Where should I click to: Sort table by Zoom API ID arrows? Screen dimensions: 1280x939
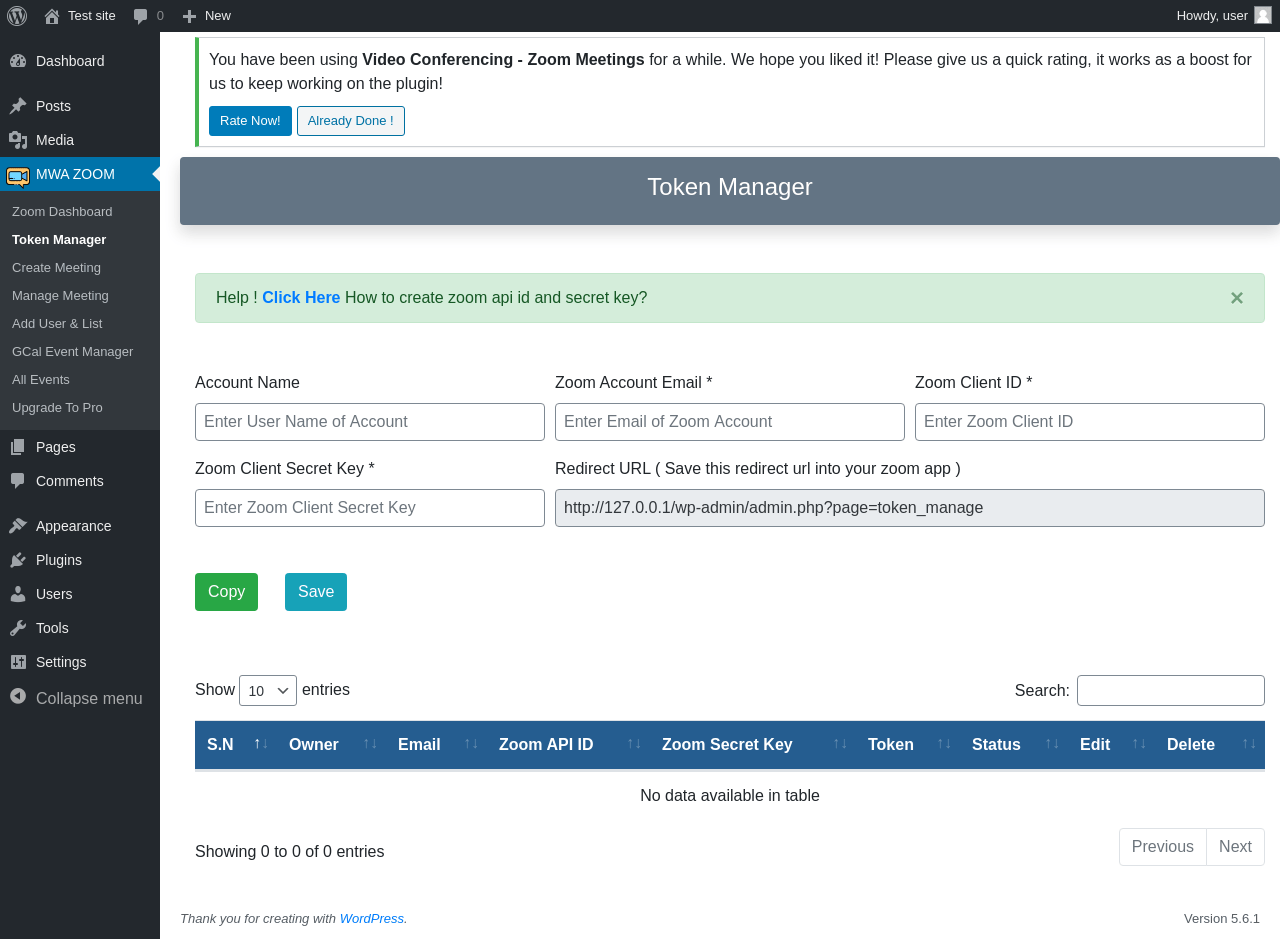634,743
